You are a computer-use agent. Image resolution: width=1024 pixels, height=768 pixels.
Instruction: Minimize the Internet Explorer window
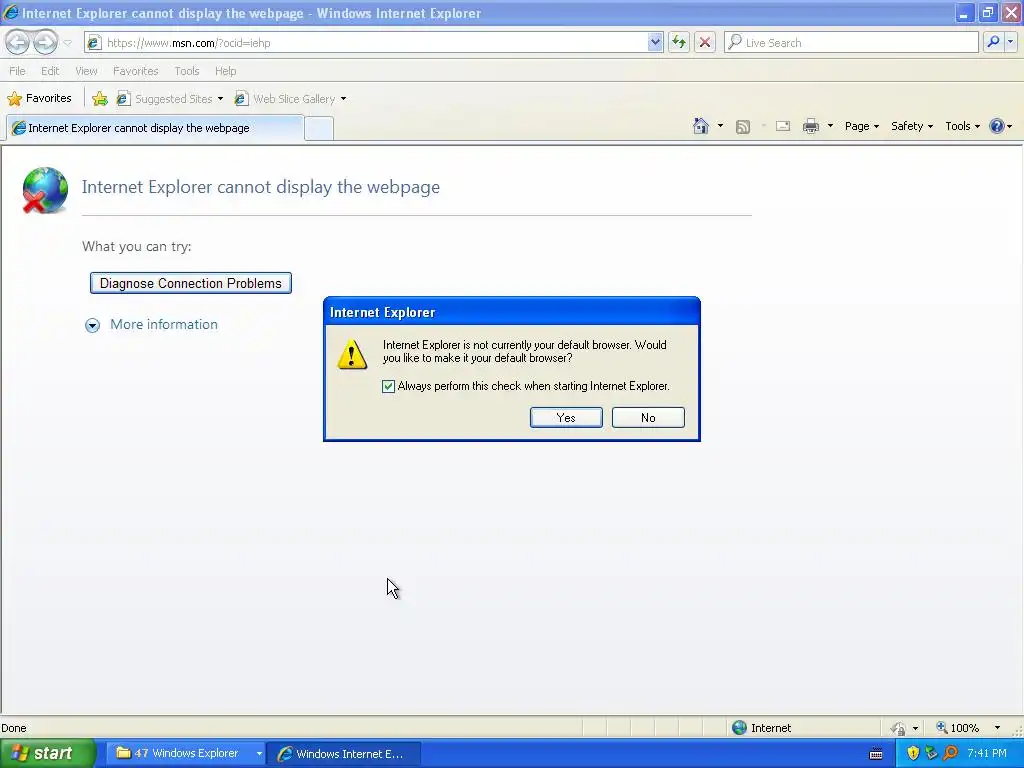pyautogui.click(x=963, y=13)
